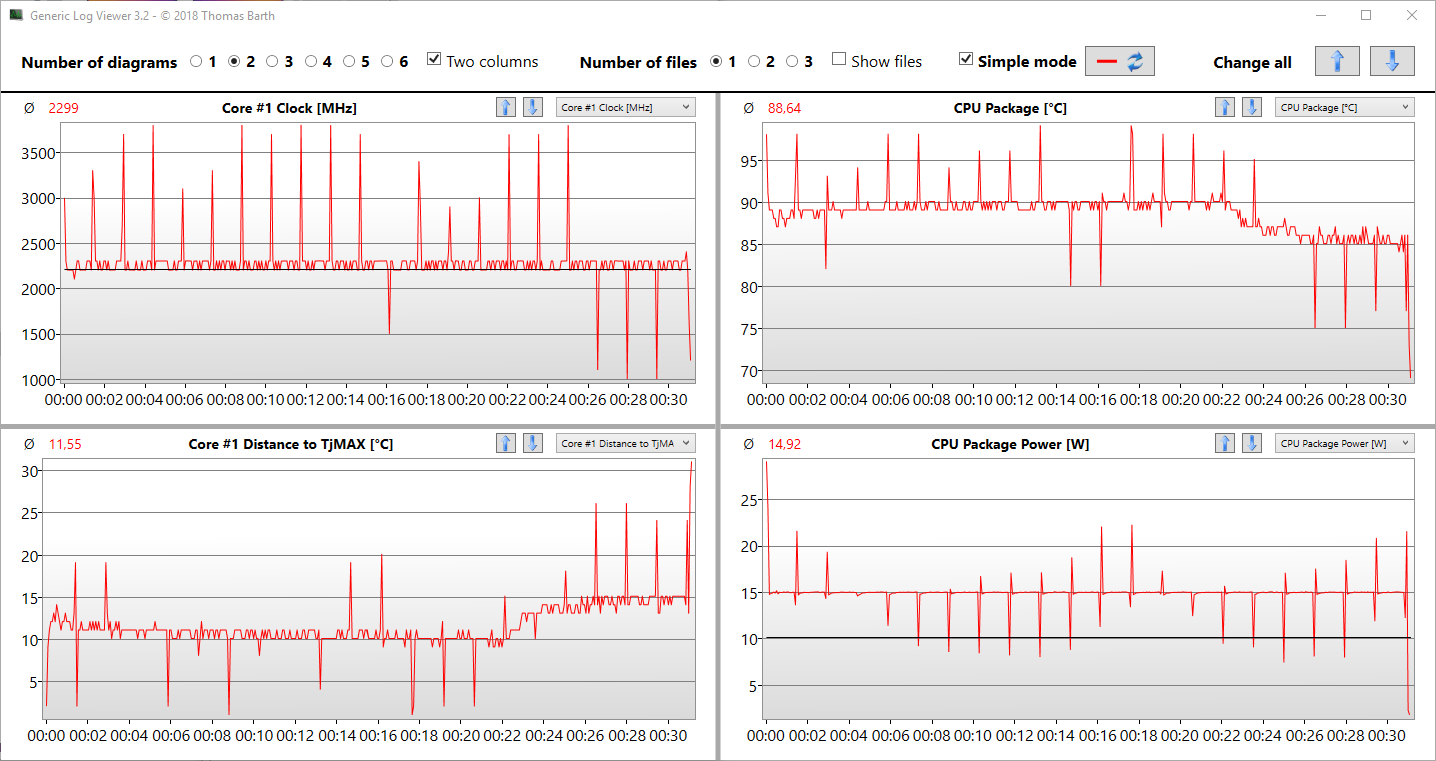Click the bold CPU Package Power [W] title
This screenshot has width=1436, height=761.
click(1010, 444)
